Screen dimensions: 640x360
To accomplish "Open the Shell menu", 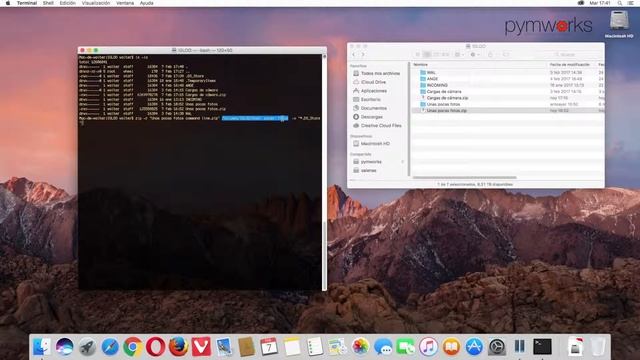I will (48, 3).
